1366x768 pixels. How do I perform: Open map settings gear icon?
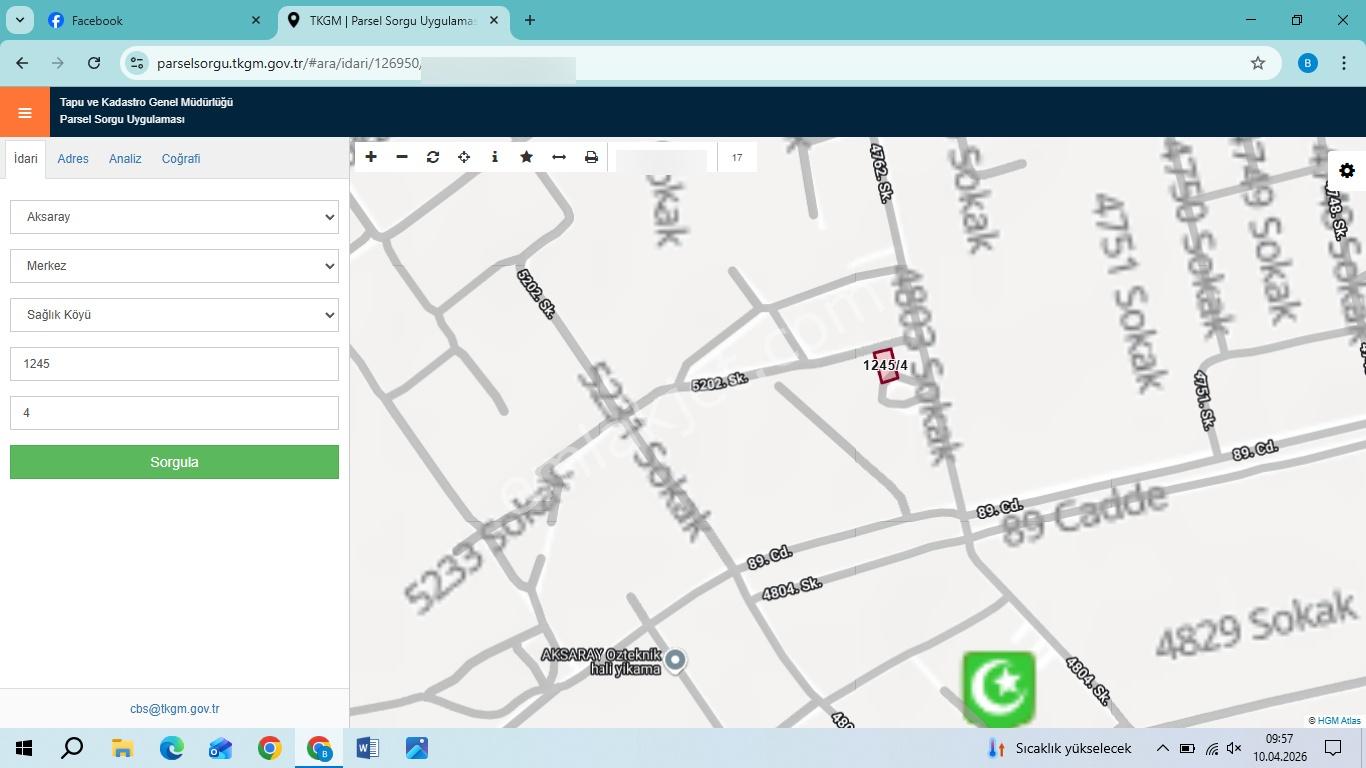pos(1347,171)
